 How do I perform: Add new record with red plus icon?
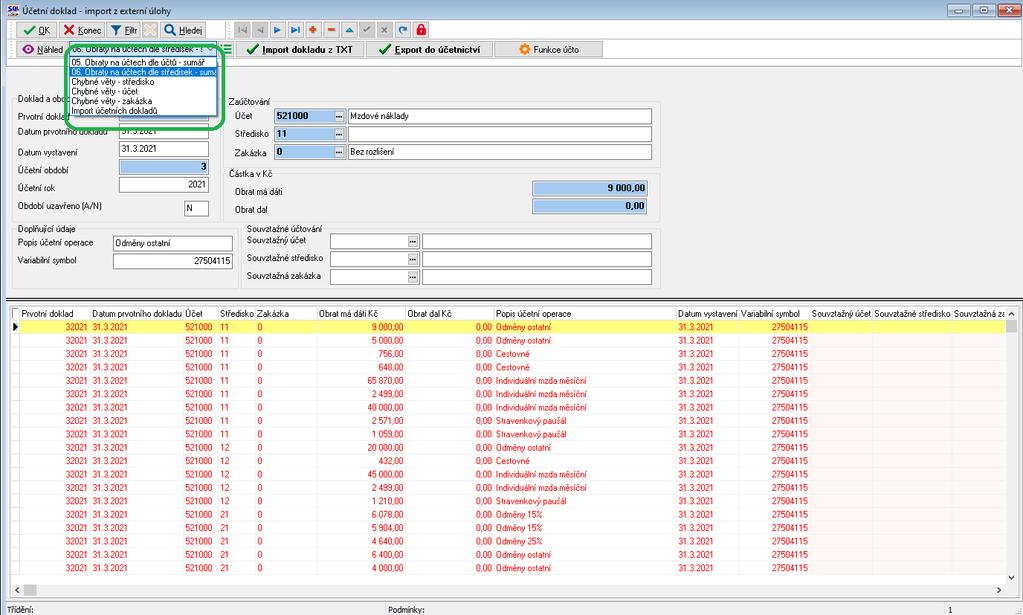pos(313,30)
